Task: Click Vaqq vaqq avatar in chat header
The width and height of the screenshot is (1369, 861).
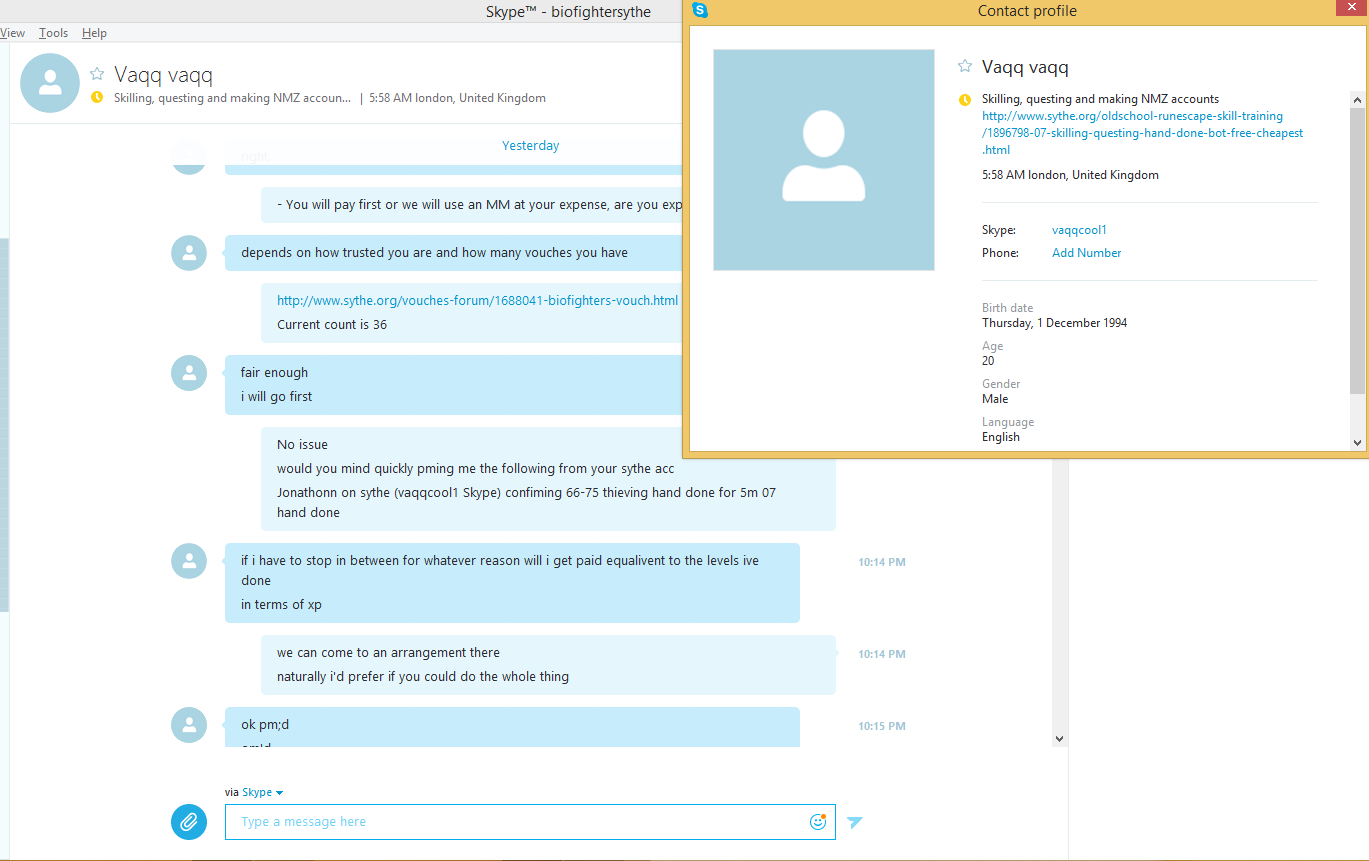Action: pos(50,83)
